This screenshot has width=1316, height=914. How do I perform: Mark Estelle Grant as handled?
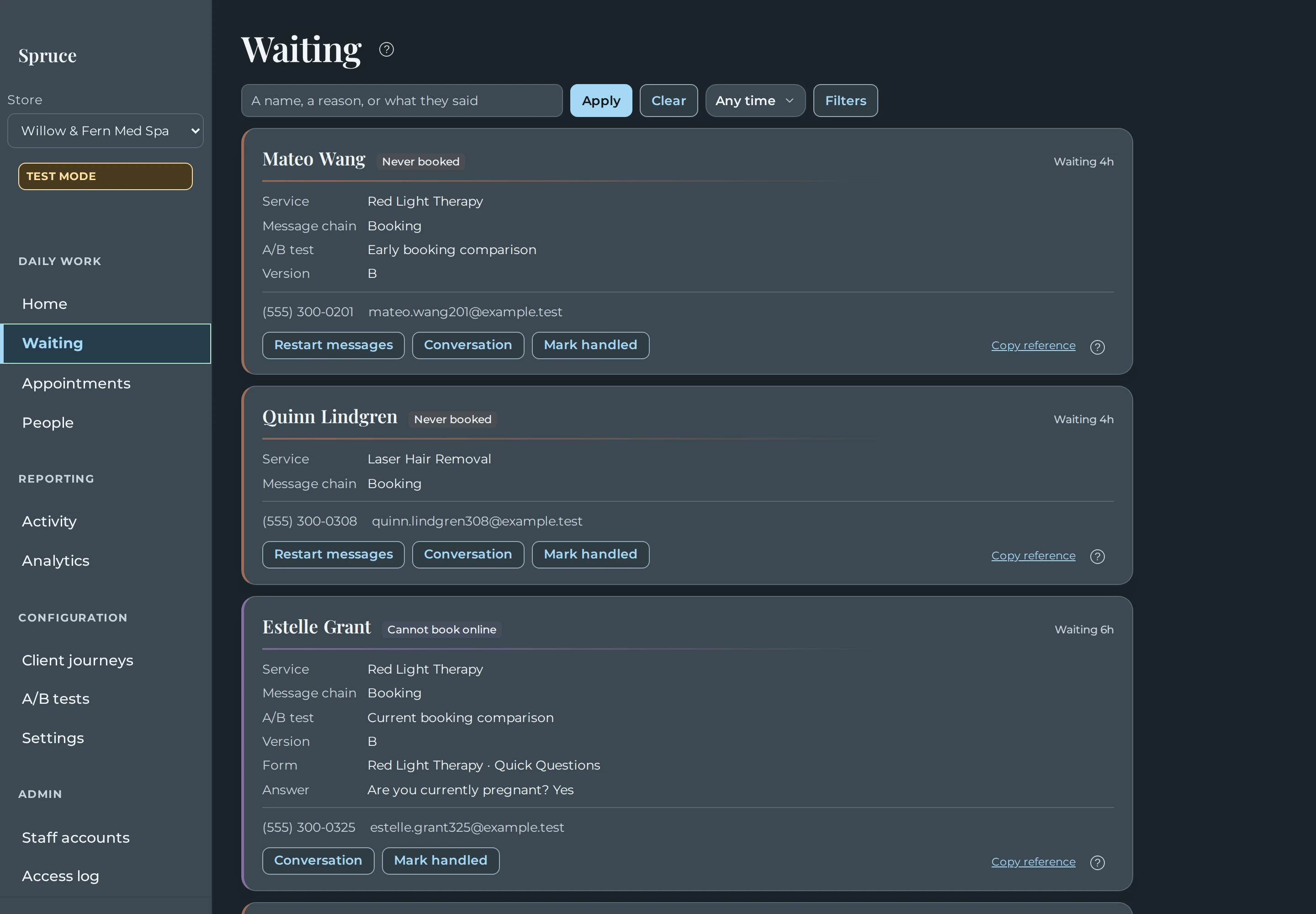(x=440, y=861)
